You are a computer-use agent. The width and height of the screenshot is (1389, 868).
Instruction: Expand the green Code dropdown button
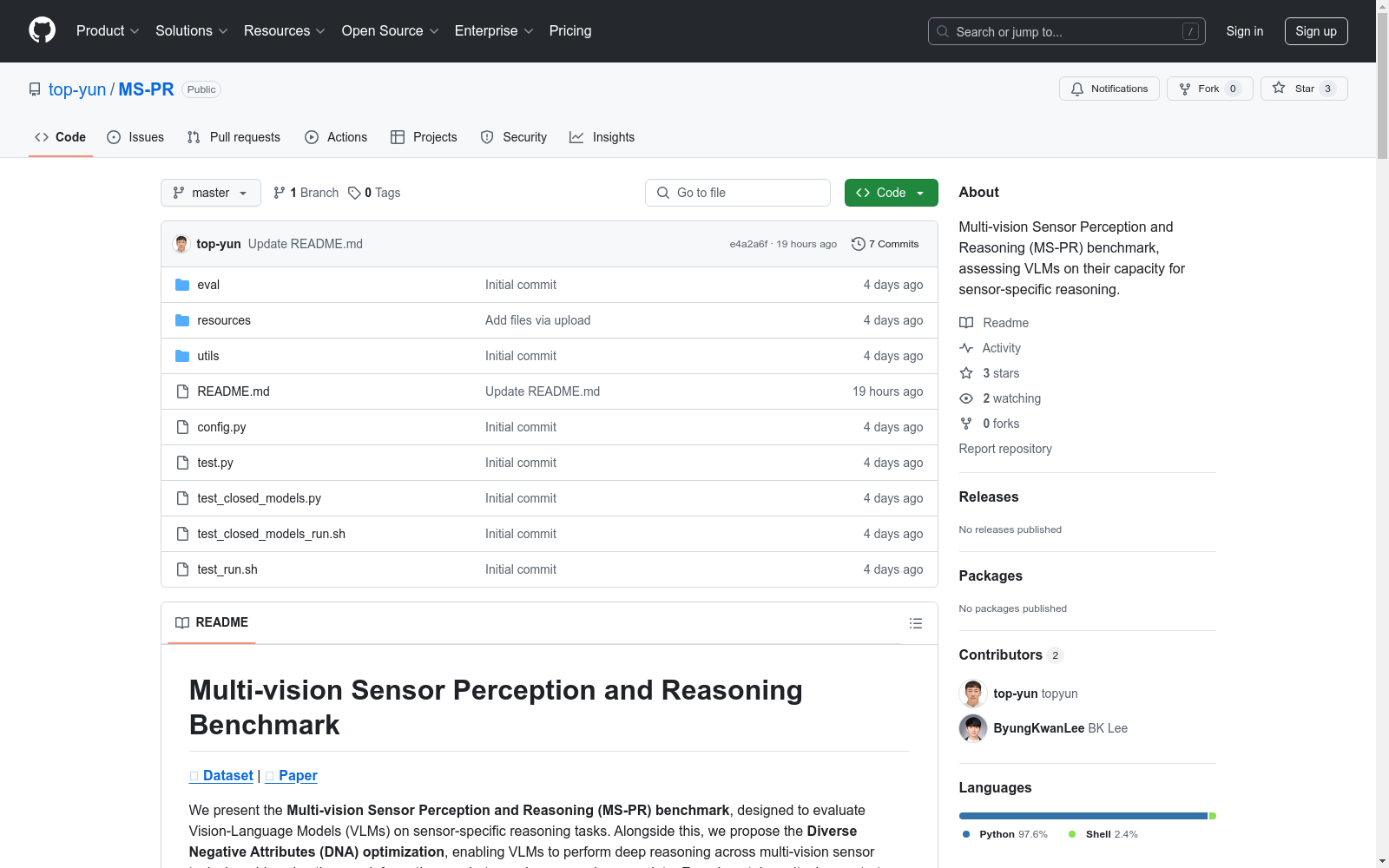pyautogui.click(x=891, y=193)
